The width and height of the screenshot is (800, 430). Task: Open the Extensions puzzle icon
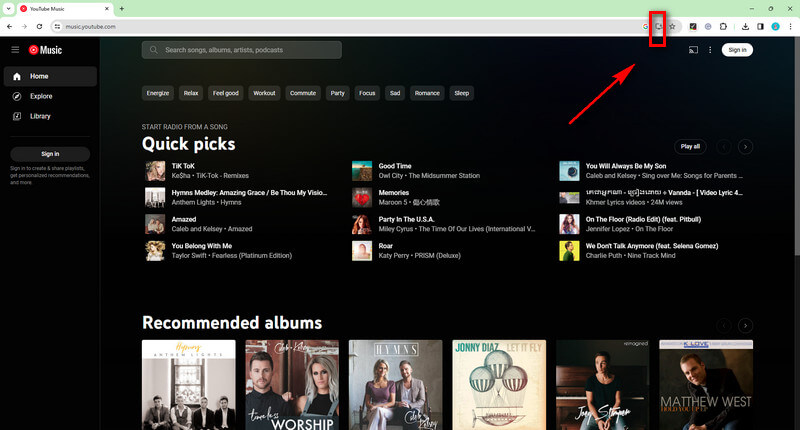point(723,27)
